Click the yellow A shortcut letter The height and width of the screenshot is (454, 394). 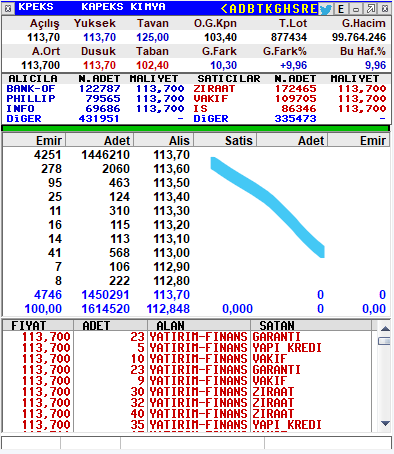pyautogui.click(x=233, y=9)
